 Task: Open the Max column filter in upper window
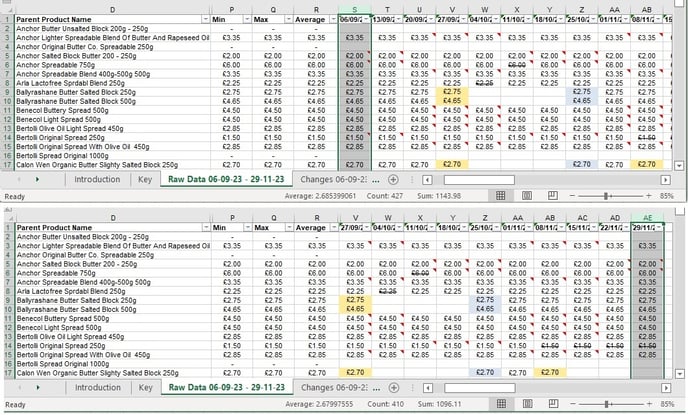click(x=288, y=20)
